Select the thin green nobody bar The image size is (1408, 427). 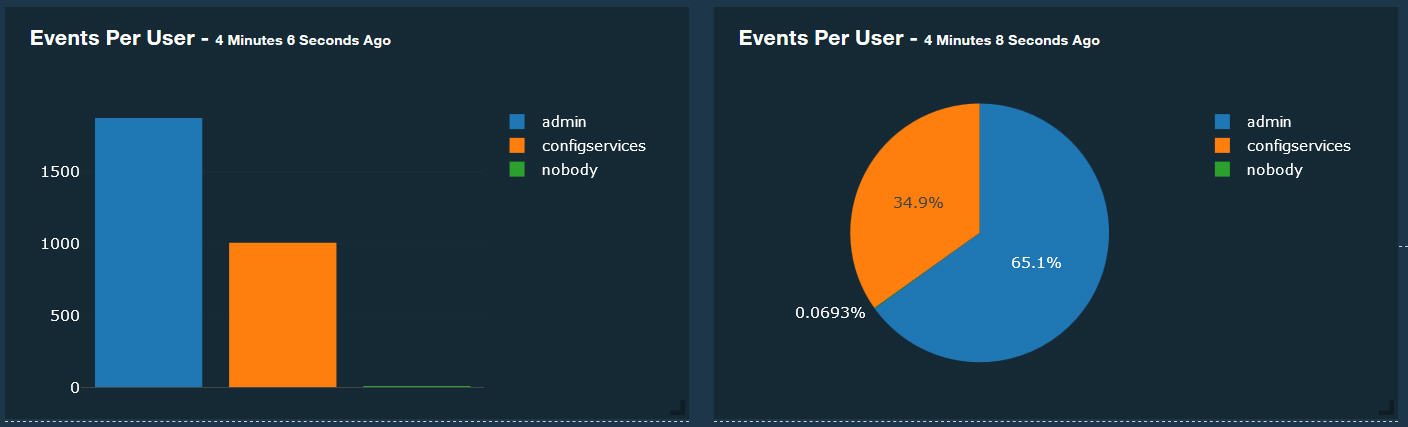(417, 386)
